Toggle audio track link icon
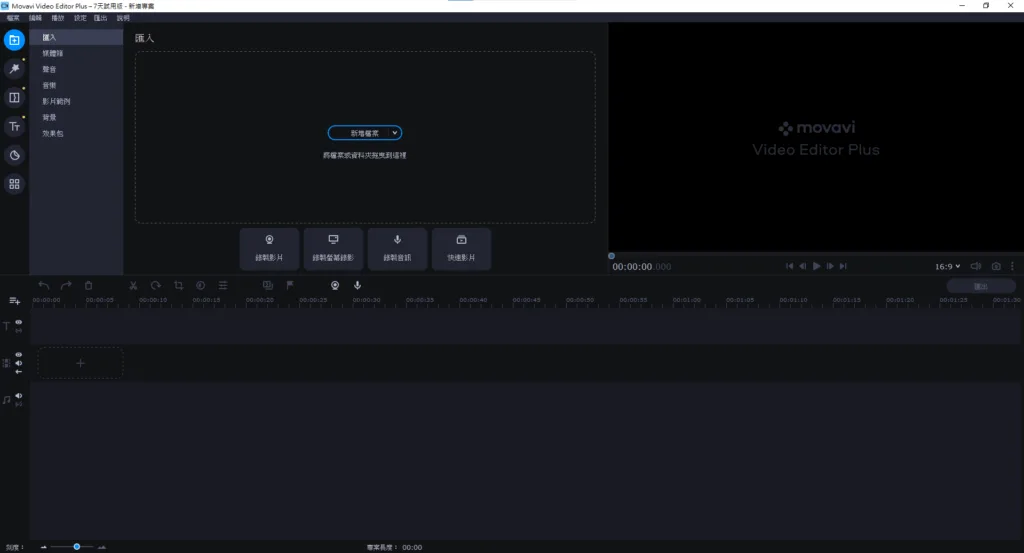1024x553 pixels. click(x=19, y=404)
